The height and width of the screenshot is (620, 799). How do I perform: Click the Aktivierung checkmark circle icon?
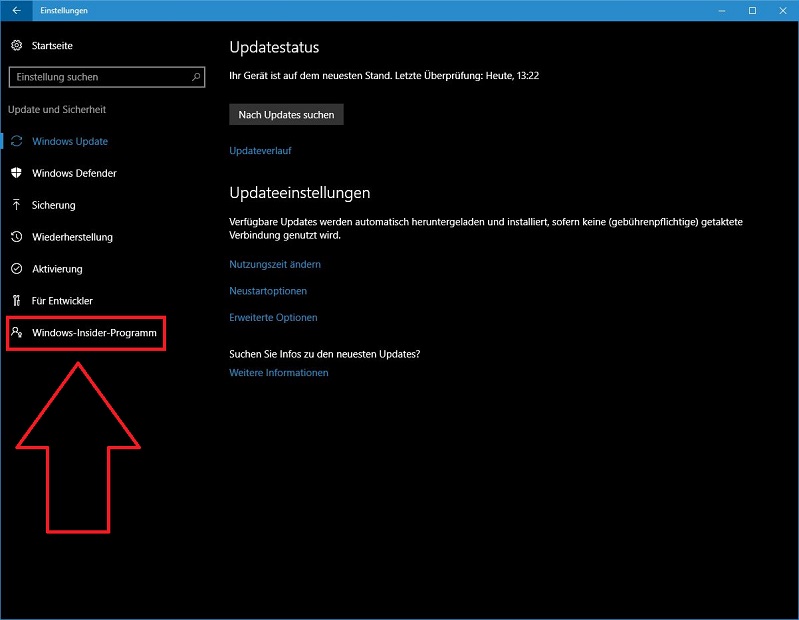(16, 268)
